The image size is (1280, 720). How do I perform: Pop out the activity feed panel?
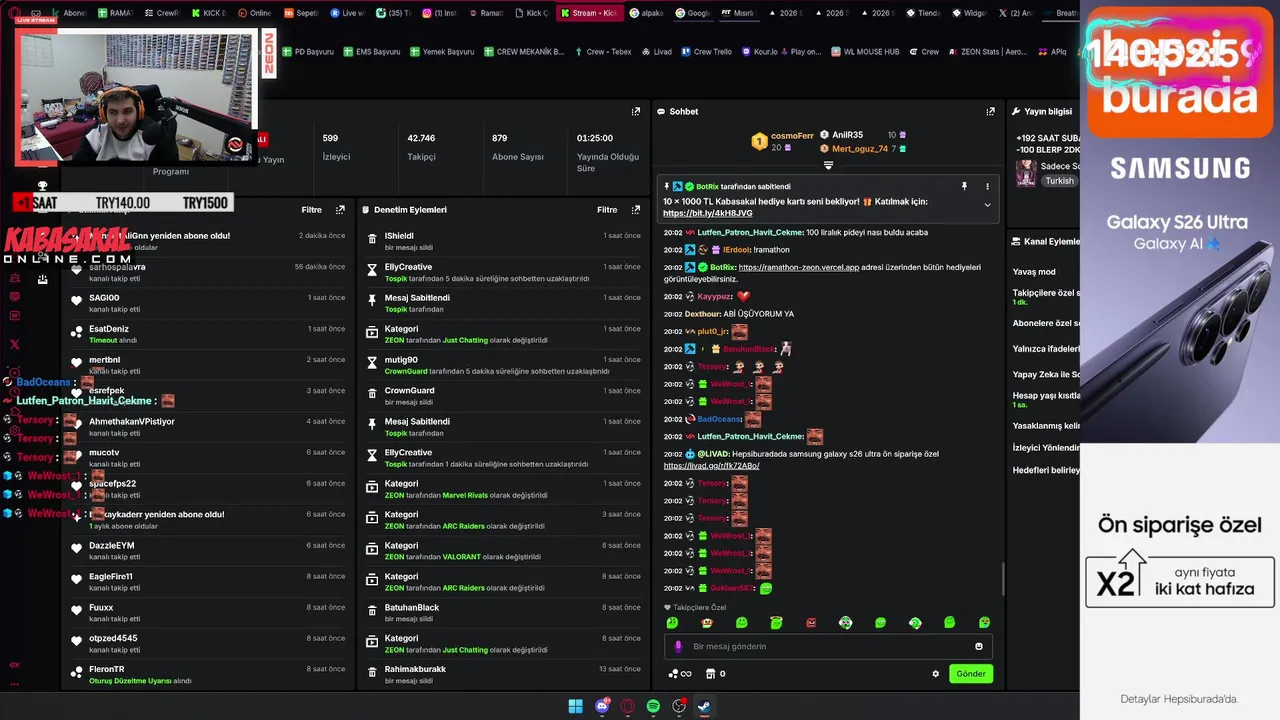pos(340,210)
